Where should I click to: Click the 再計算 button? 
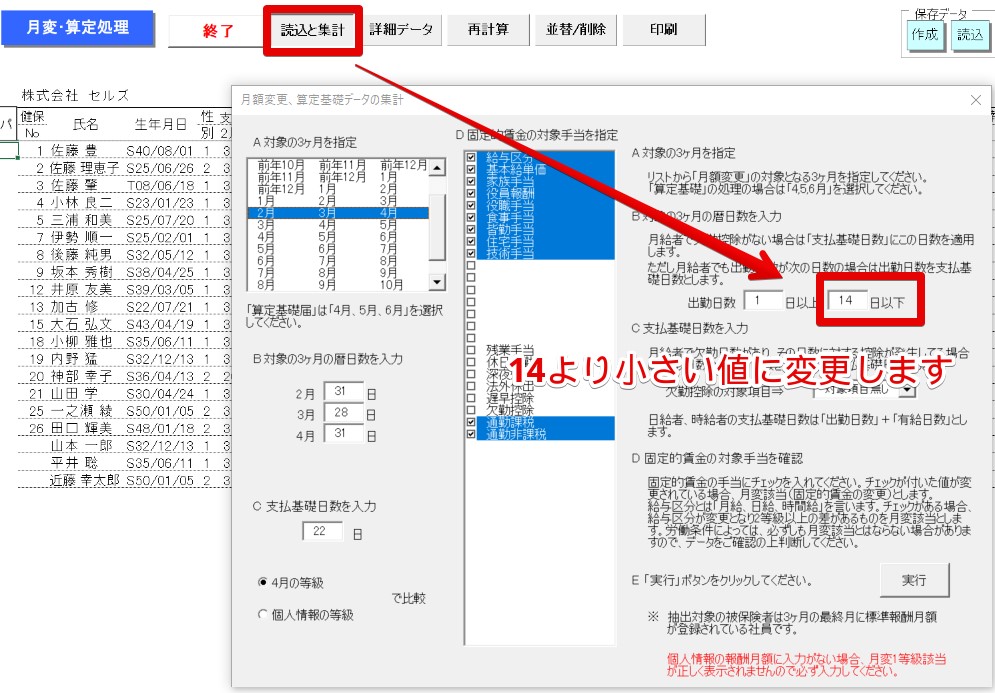(x=488, y=29)
